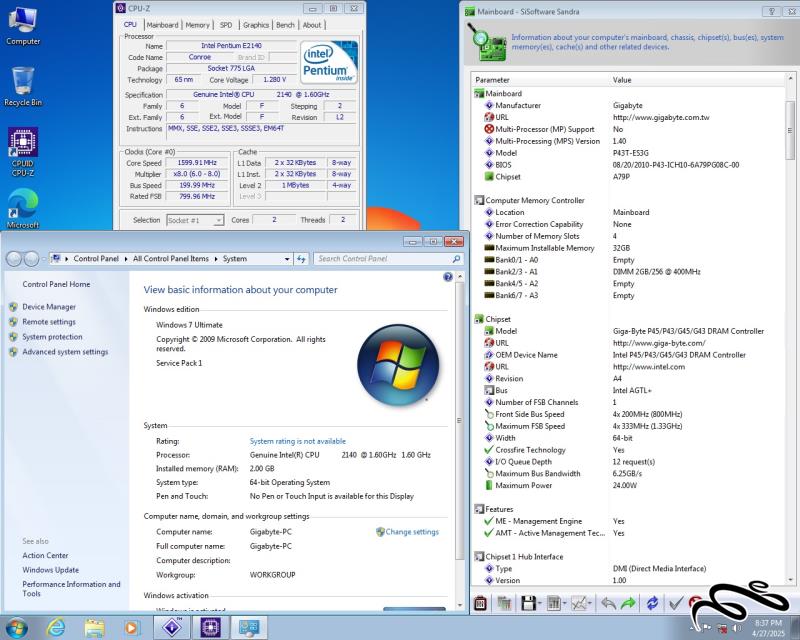Expand the arrow after All Control Panel Items
Image resolution: width=800 pixels, height=640 pixels.
(216, 259)
